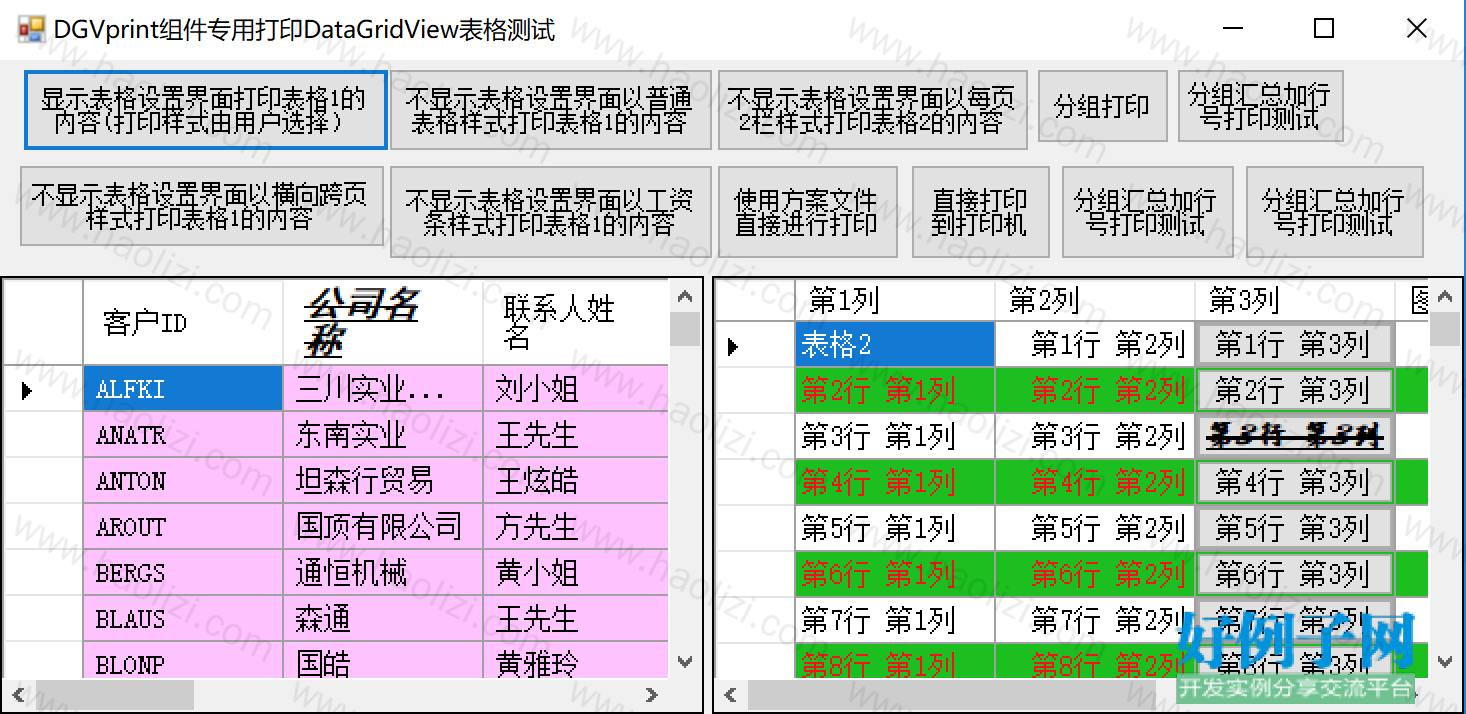This screenshot has width=1466, height=714.
Task: Select the 第2行 第1列 cell
Action: (895, 390)
